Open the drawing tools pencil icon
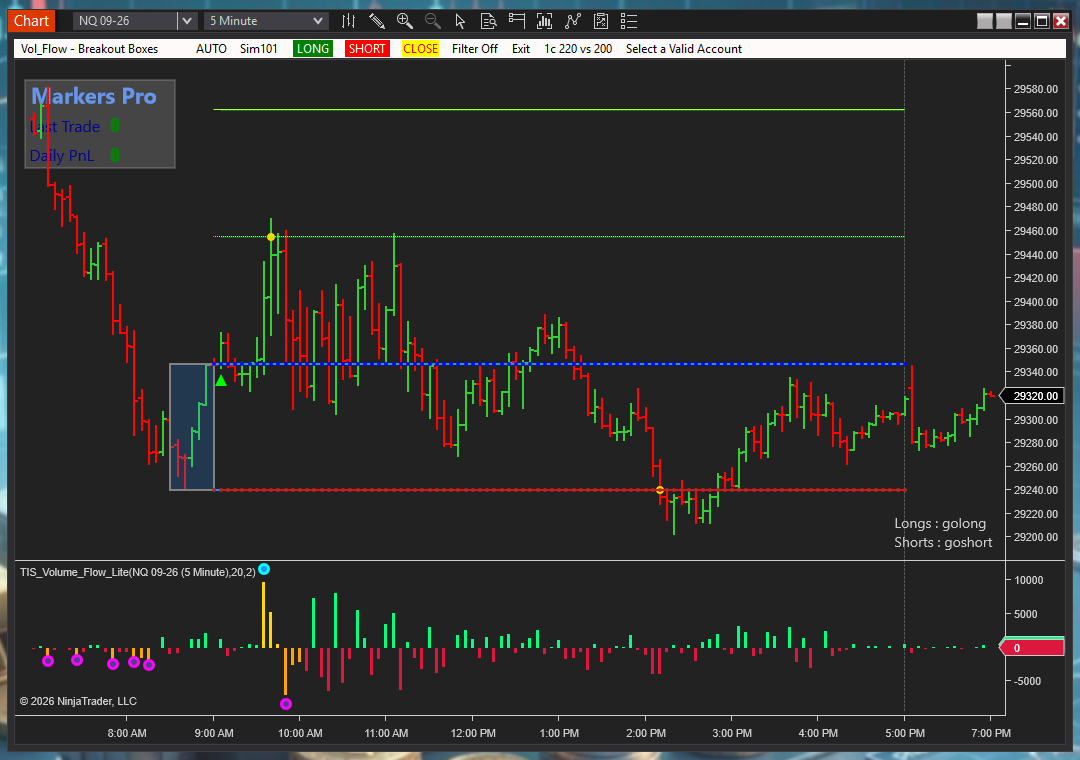This screenshot has height=760, width=1080. (377, 21)
